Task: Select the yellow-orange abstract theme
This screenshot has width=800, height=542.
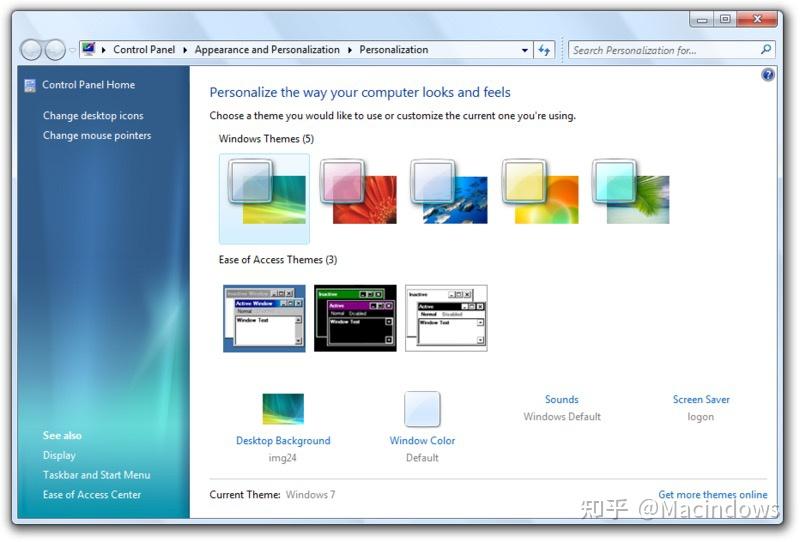Action: 540,192
